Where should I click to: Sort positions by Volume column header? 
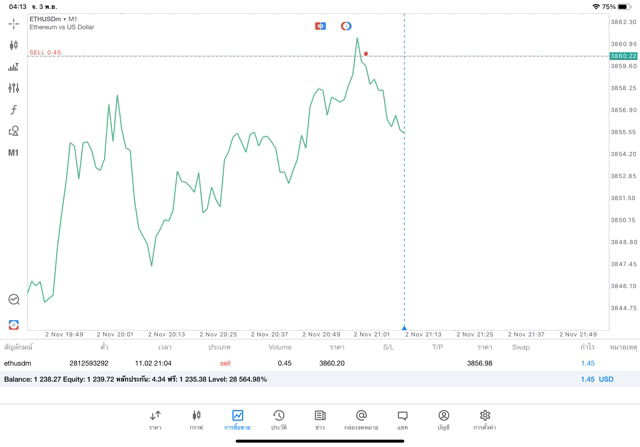pyautogui.click(x=280, y=347)
